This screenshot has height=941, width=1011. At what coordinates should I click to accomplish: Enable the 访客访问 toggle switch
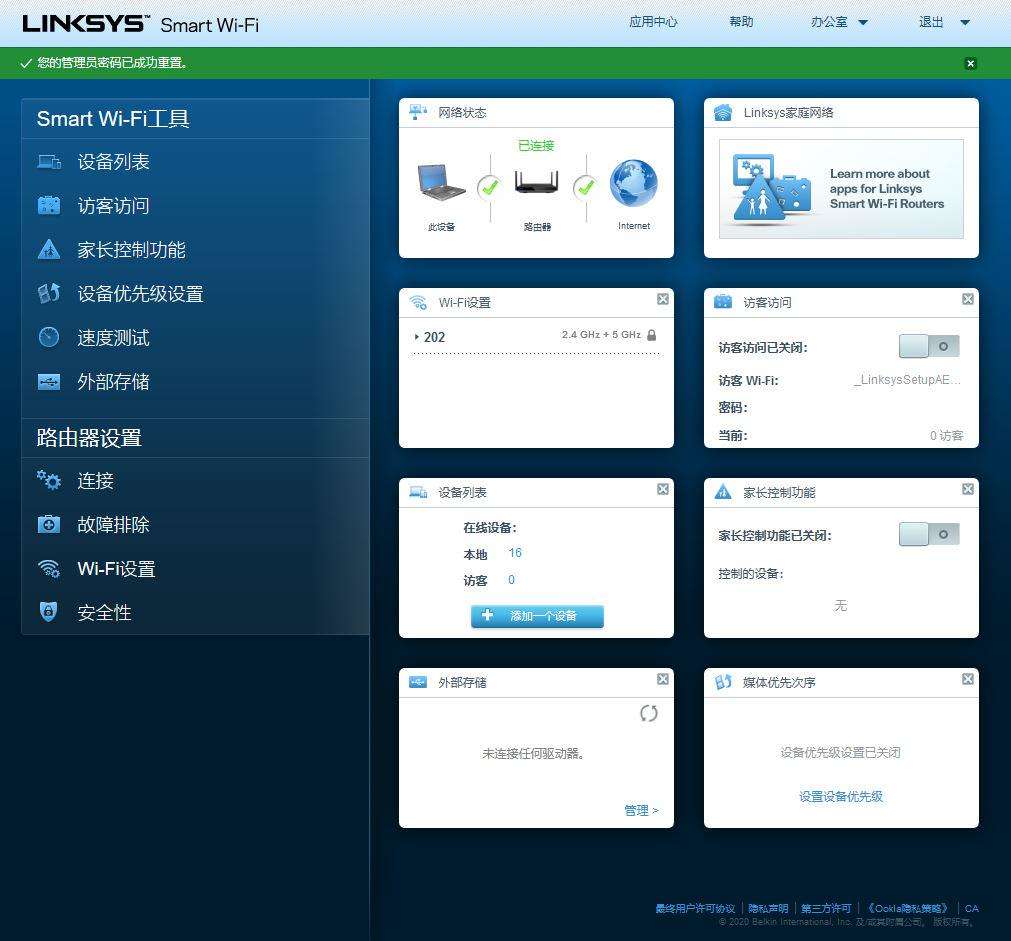(928, 345)
